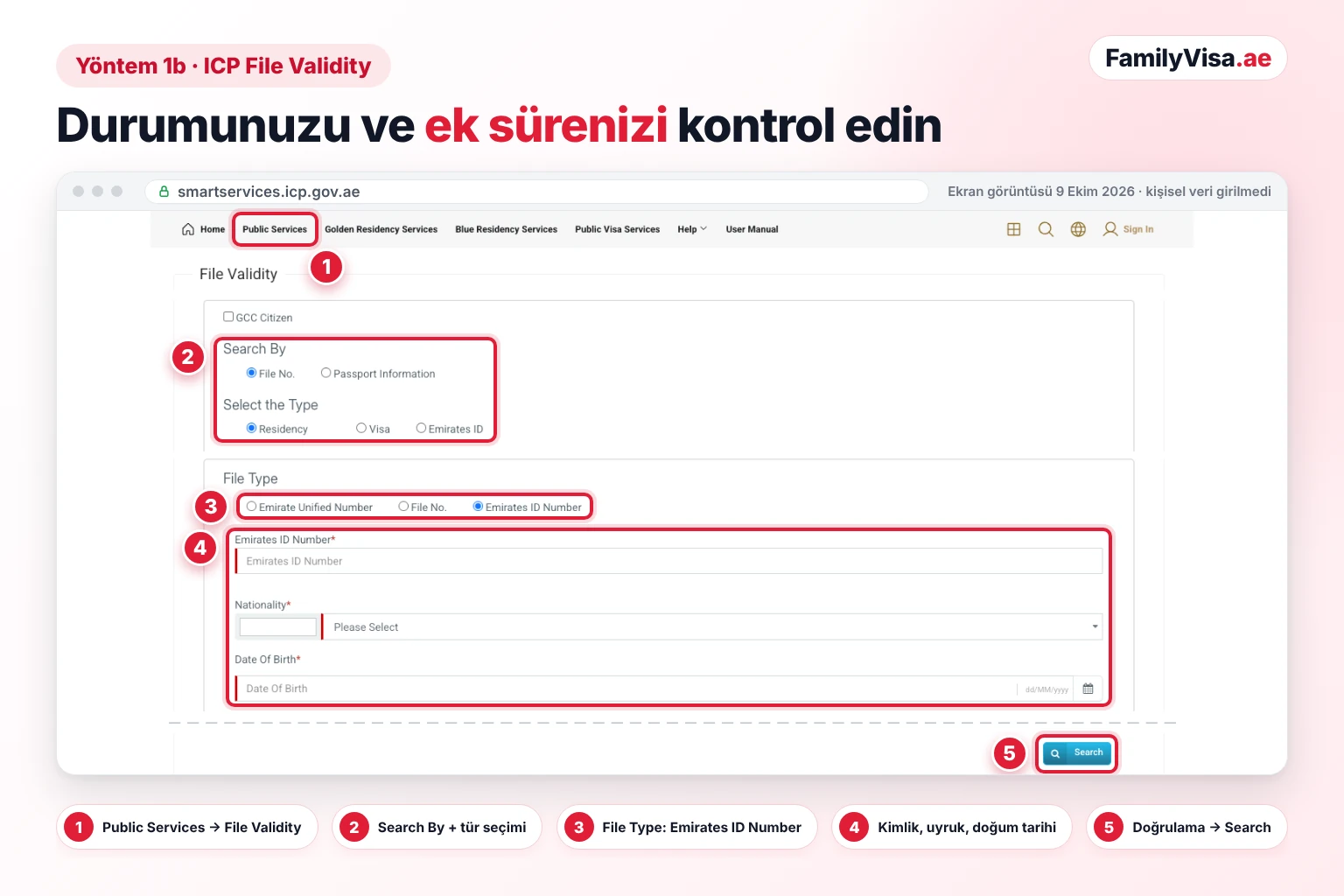Select Emirates ID radio under Select the Type
Viewport: 1344px width, 896px height.
[x=421, y=428]
